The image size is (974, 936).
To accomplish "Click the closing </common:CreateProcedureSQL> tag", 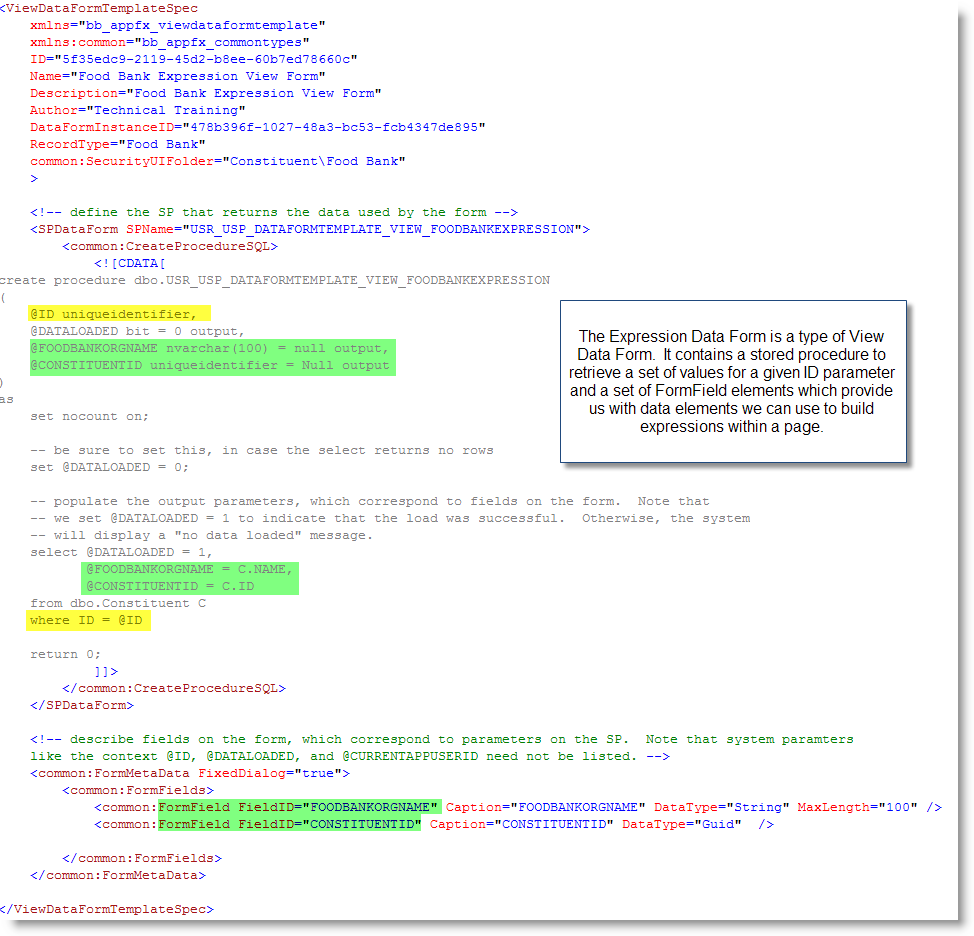I will point(174,688).
